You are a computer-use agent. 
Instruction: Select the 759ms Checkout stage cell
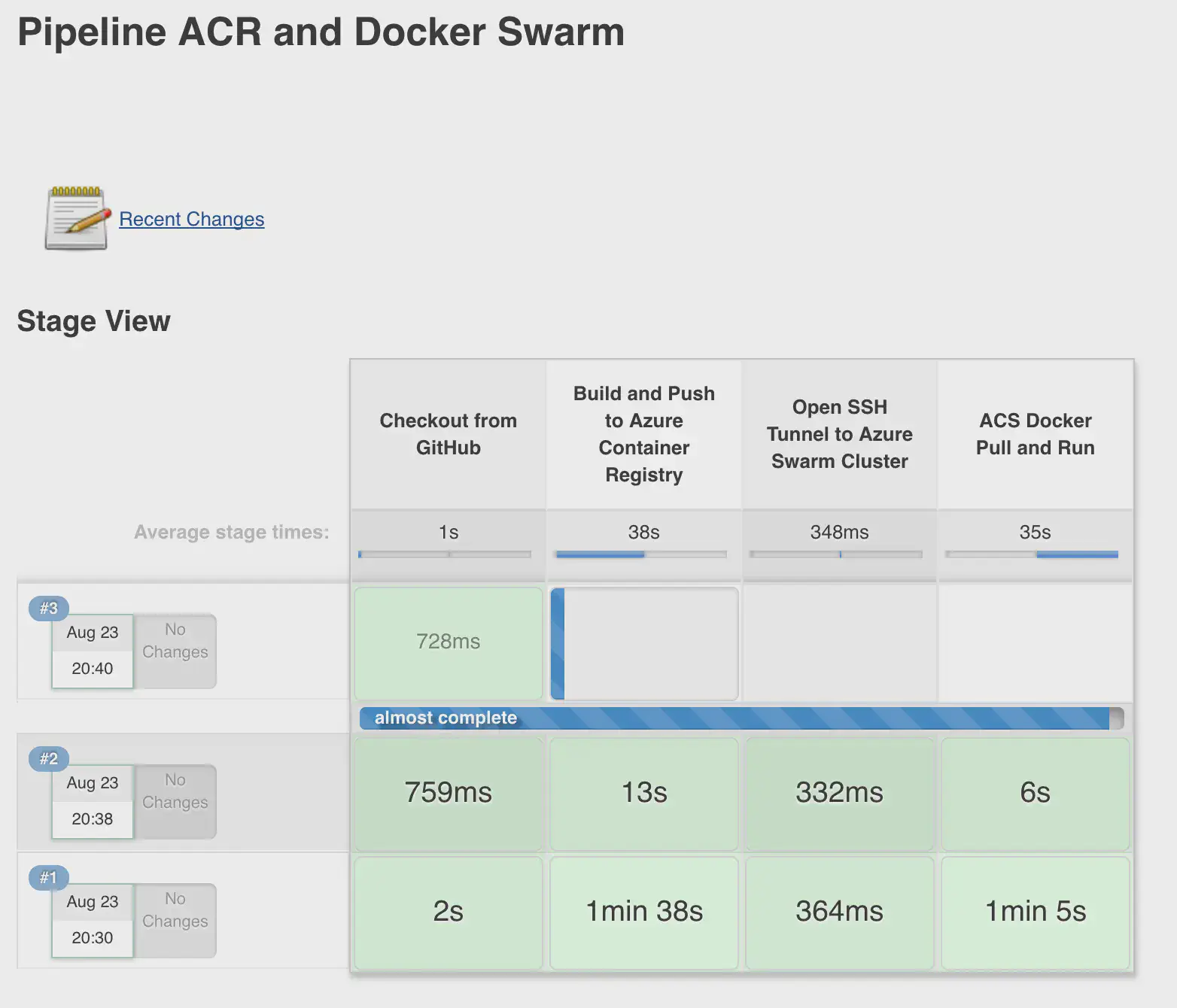coord(448,793)
